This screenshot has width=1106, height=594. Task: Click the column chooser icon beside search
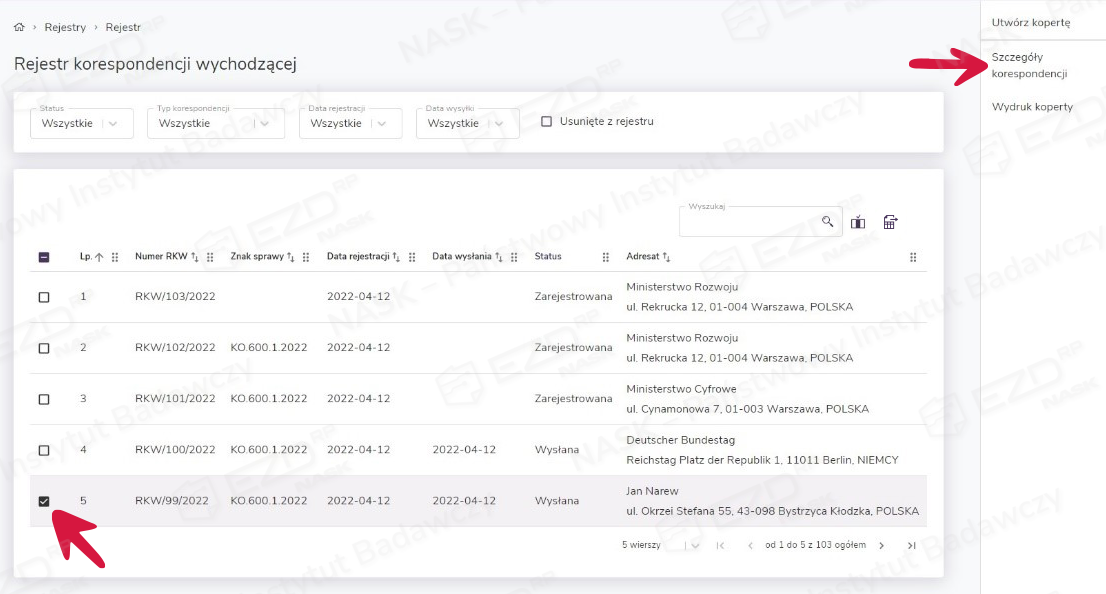pos(858,222)
